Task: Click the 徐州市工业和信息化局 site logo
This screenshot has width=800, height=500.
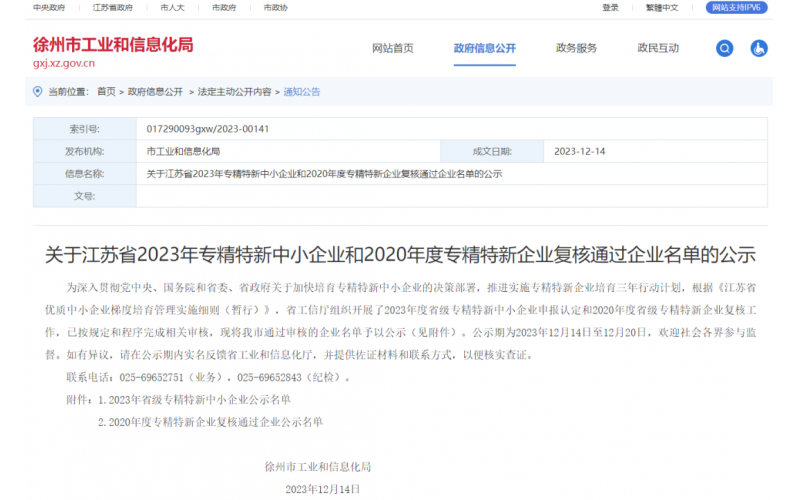Action: (x=113, y=45)
